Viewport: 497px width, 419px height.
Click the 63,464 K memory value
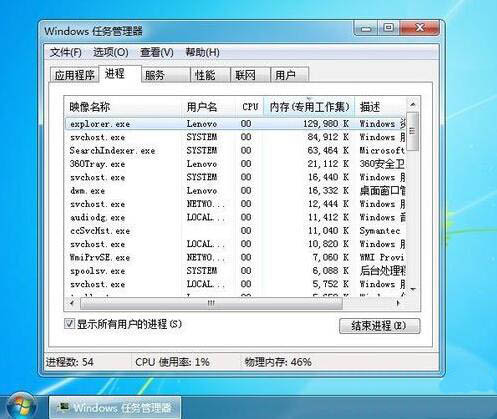[x=328, y=151]
